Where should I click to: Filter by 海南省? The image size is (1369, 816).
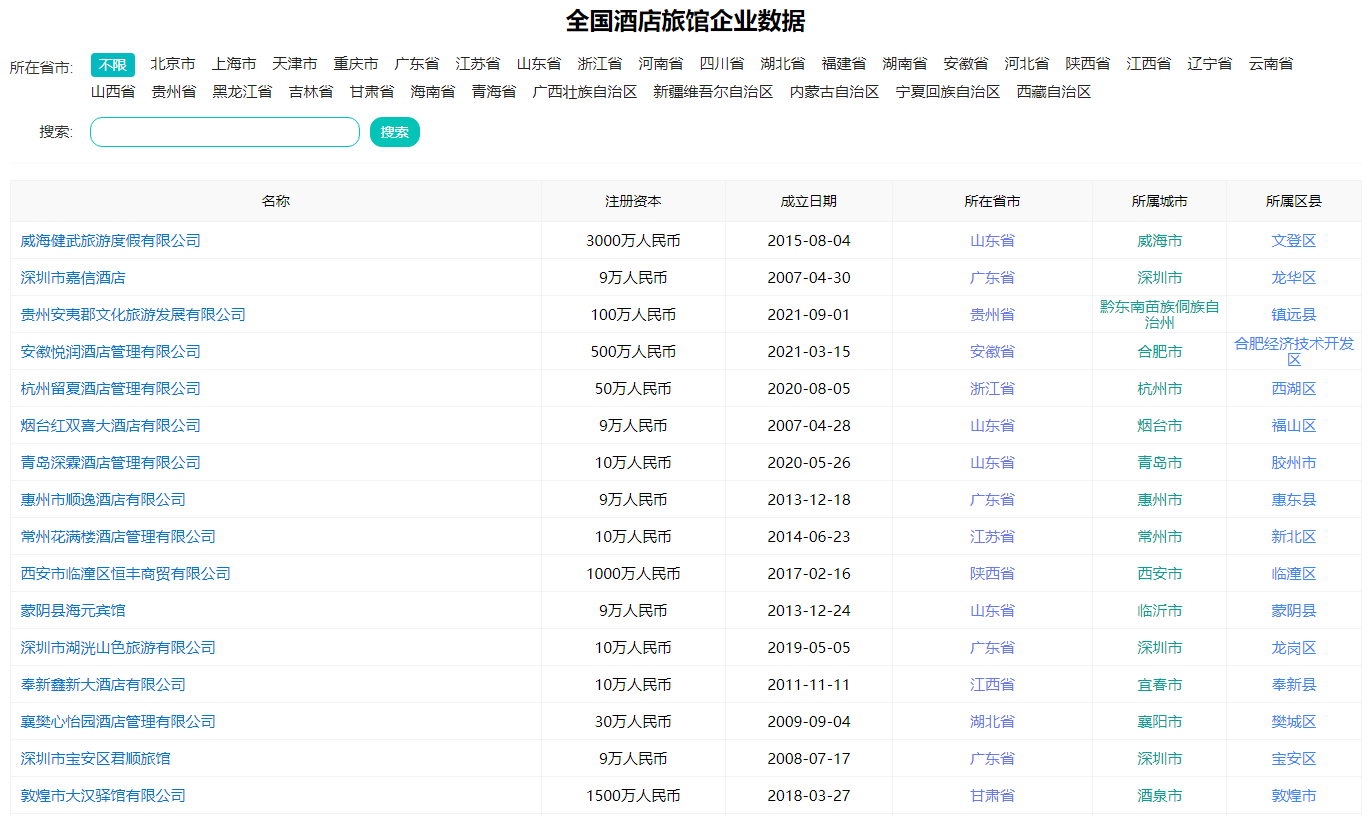pyautogui.click(x=433, y=92)
